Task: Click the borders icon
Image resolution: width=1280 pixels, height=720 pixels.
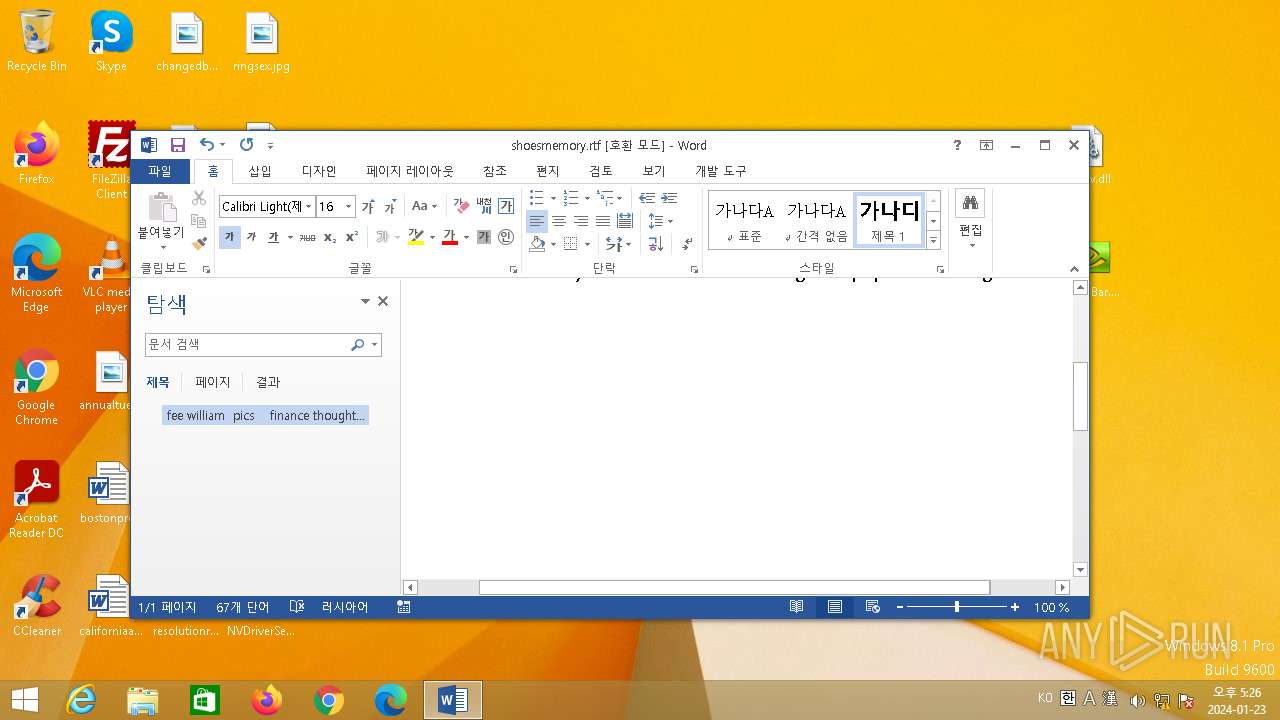Action: 570,244
